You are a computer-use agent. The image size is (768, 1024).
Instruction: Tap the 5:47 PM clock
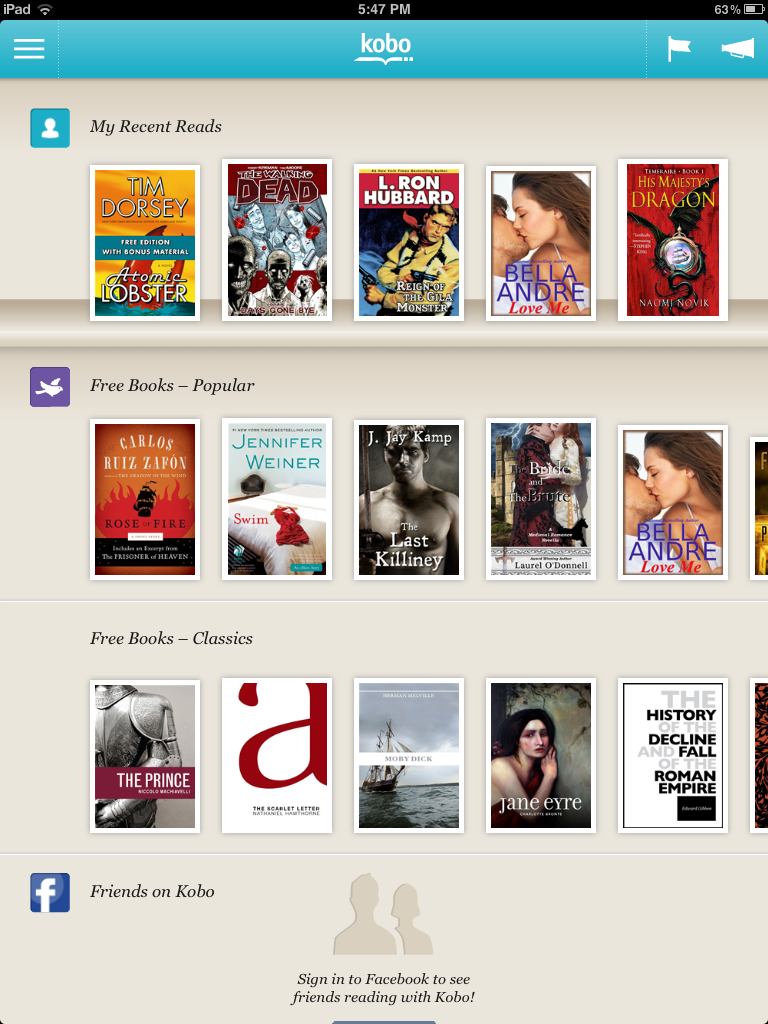coord(384,9)
